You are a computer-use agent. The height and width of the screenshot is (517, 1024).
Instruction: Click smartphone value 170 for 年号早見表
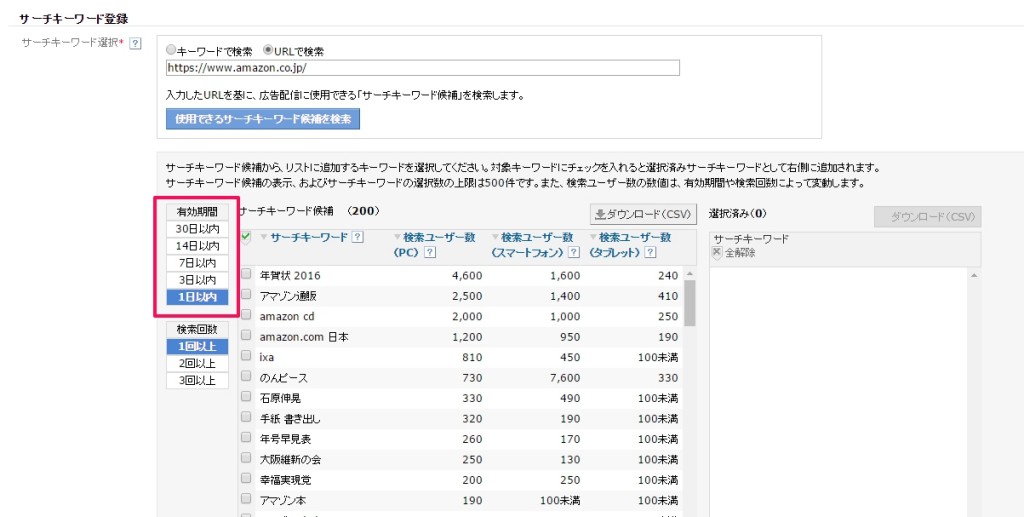click(569, 439)
